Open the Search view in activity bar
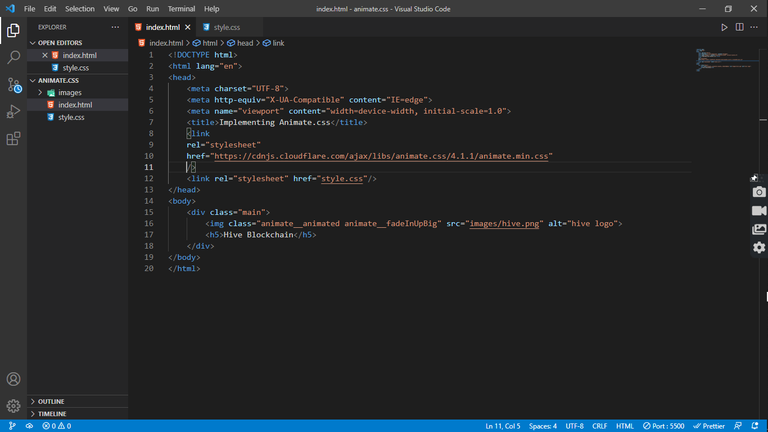Screen dimensions: 768x432 pos(13,57)
